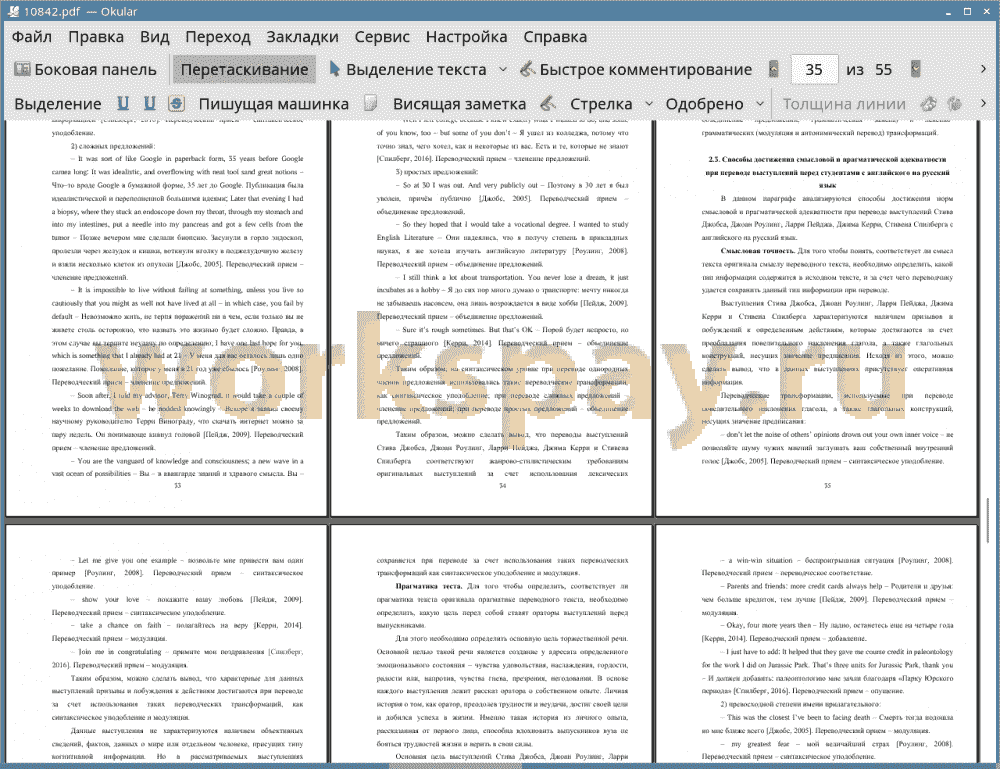Select the strikeout annotation icon
1000x769 pixels.
[176, 103]
